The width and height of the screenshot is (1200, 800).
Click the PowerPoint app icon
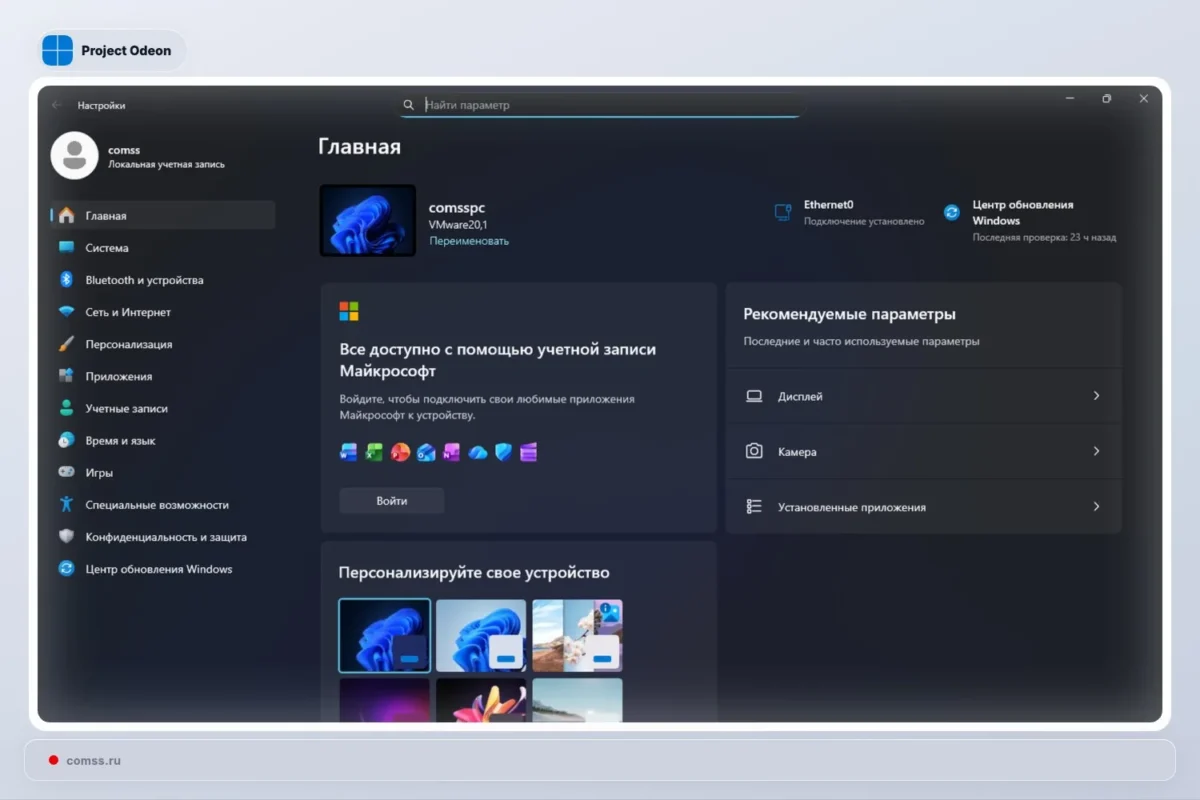pyautogui.click(x=400, y=452)
